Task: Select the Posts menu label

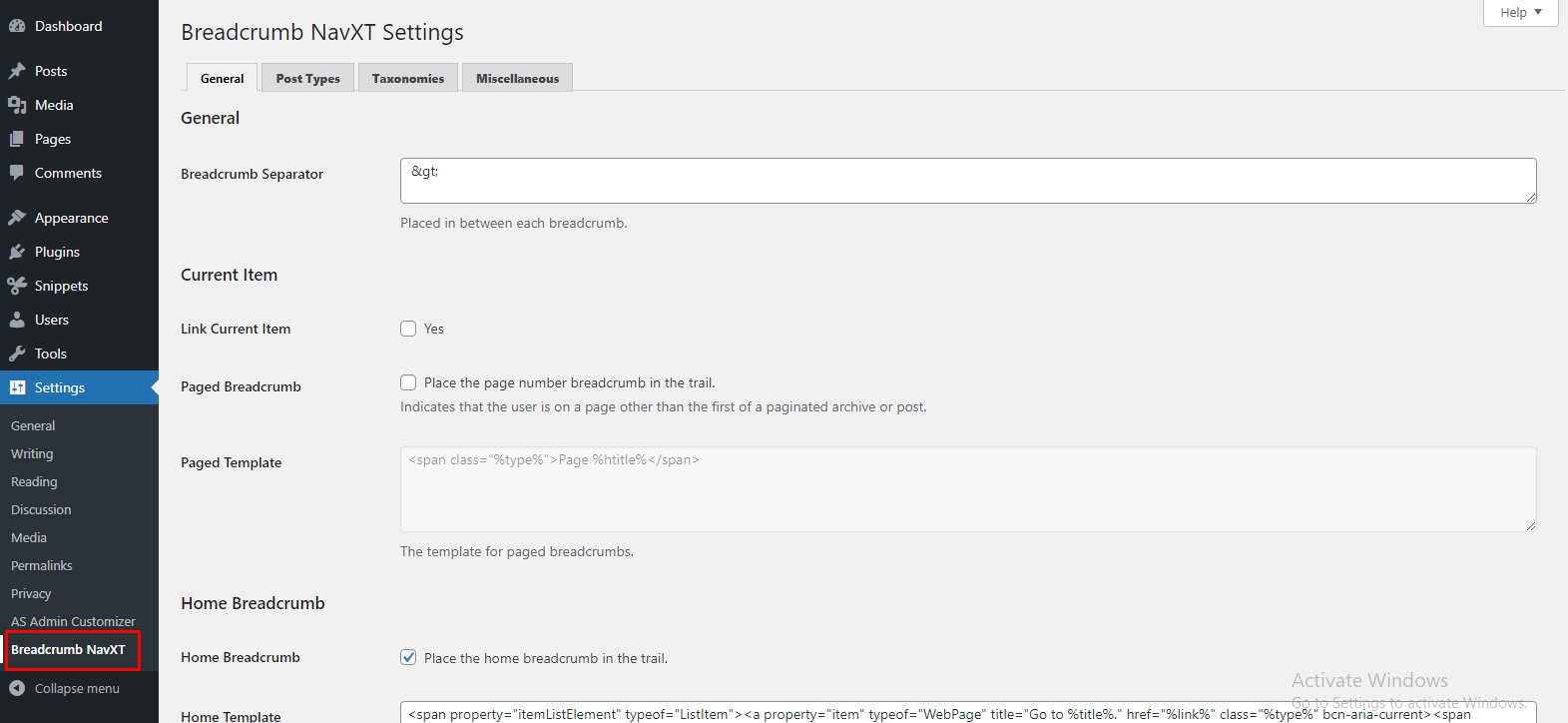Action: (x=51, y=71)
